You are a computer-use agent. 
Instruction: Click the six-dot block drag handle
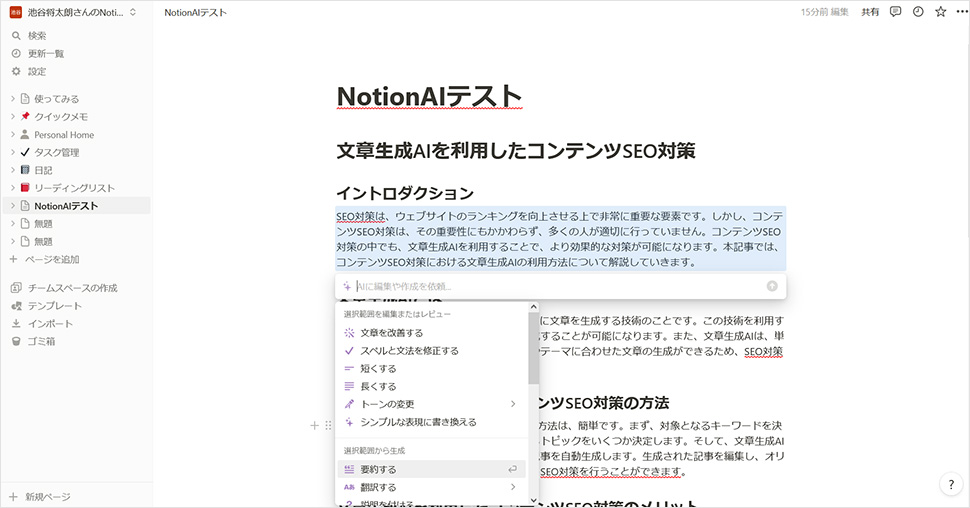(328, 426)
